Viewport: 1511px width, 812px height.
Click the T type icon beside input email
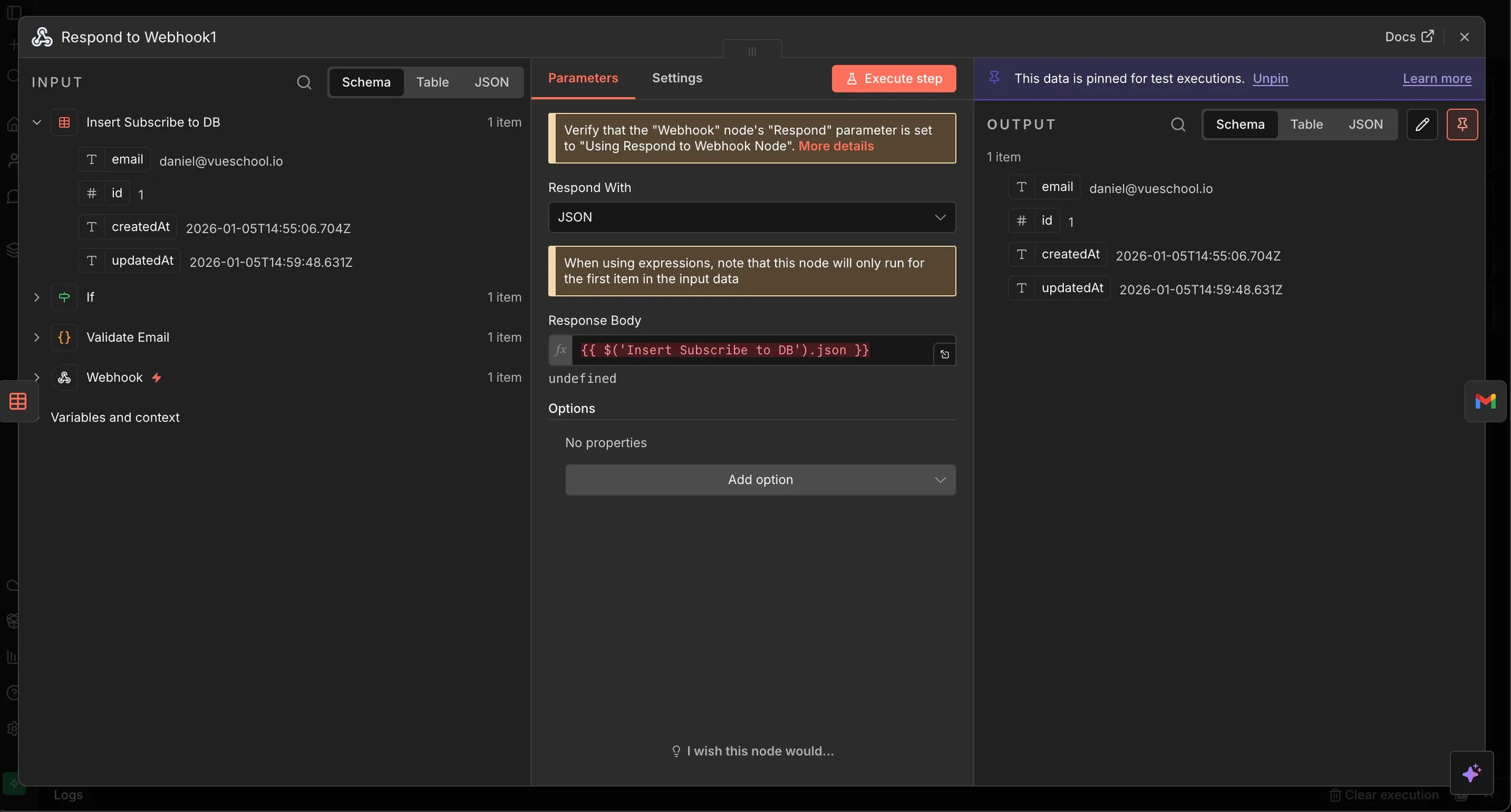[91, 159]
